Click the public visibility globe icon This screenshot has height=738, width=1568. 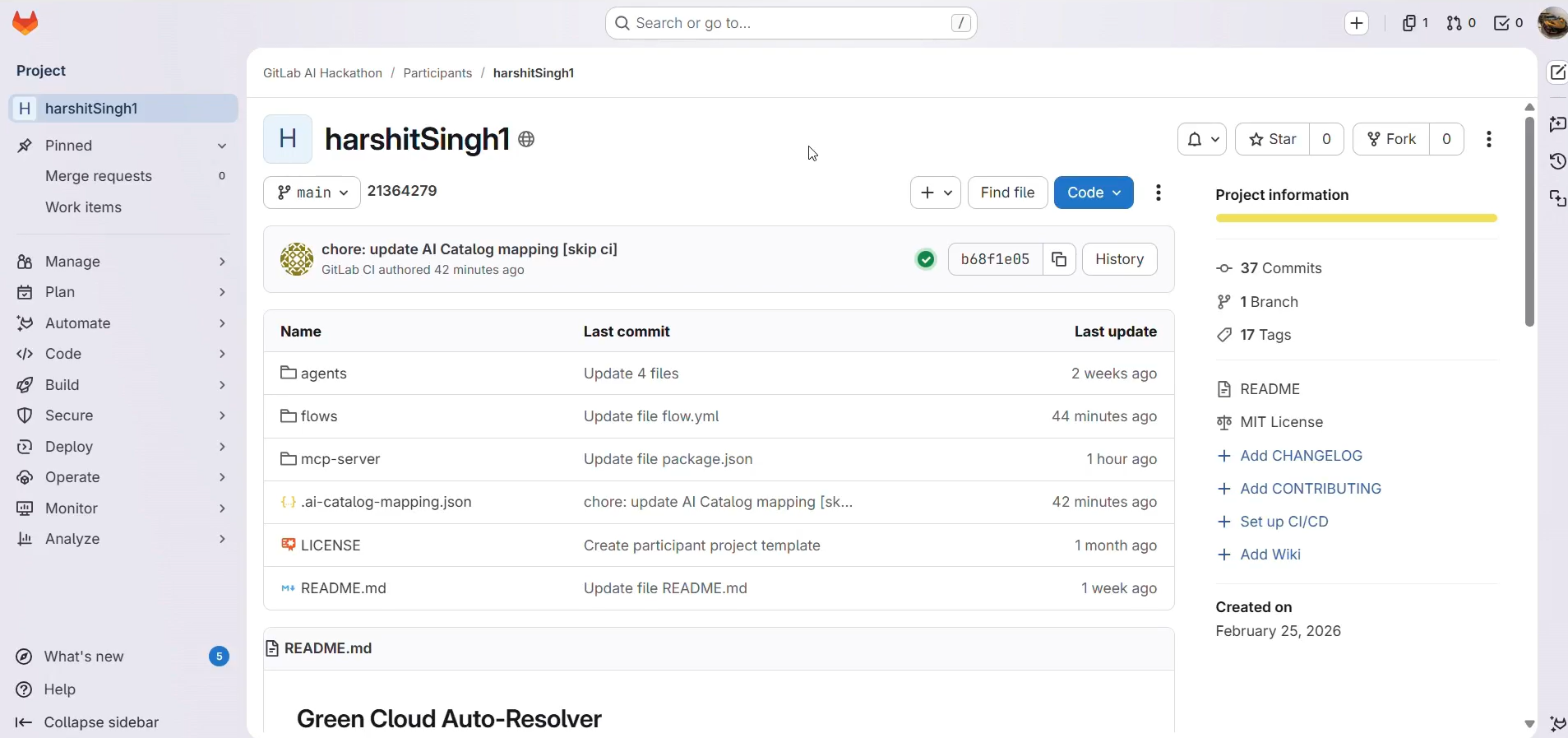tap(527, 140)
